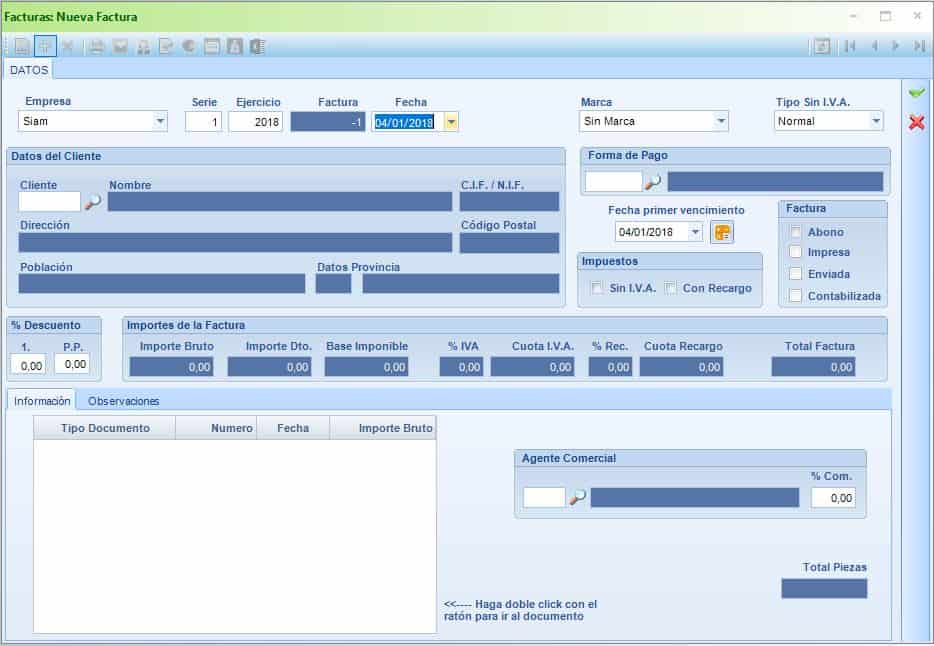
Task: Open client search with Cliente magnifier
Action: click(93, 202)
